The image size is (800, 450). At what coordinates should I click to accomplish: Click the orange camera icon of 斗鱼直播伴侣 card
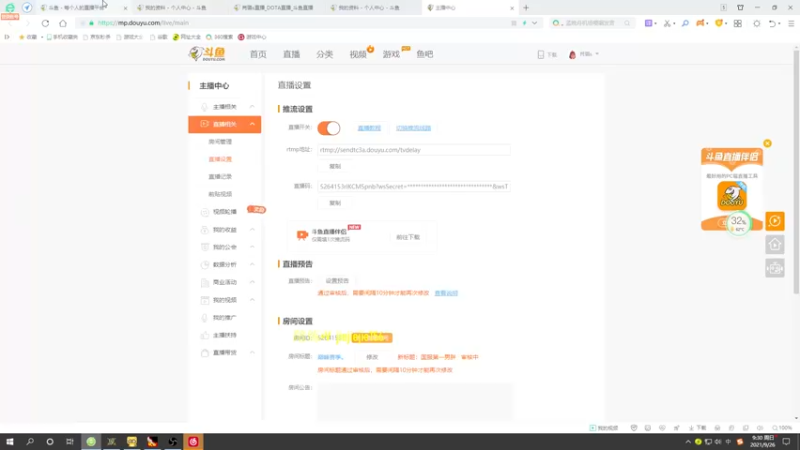[x=302, y=235]
